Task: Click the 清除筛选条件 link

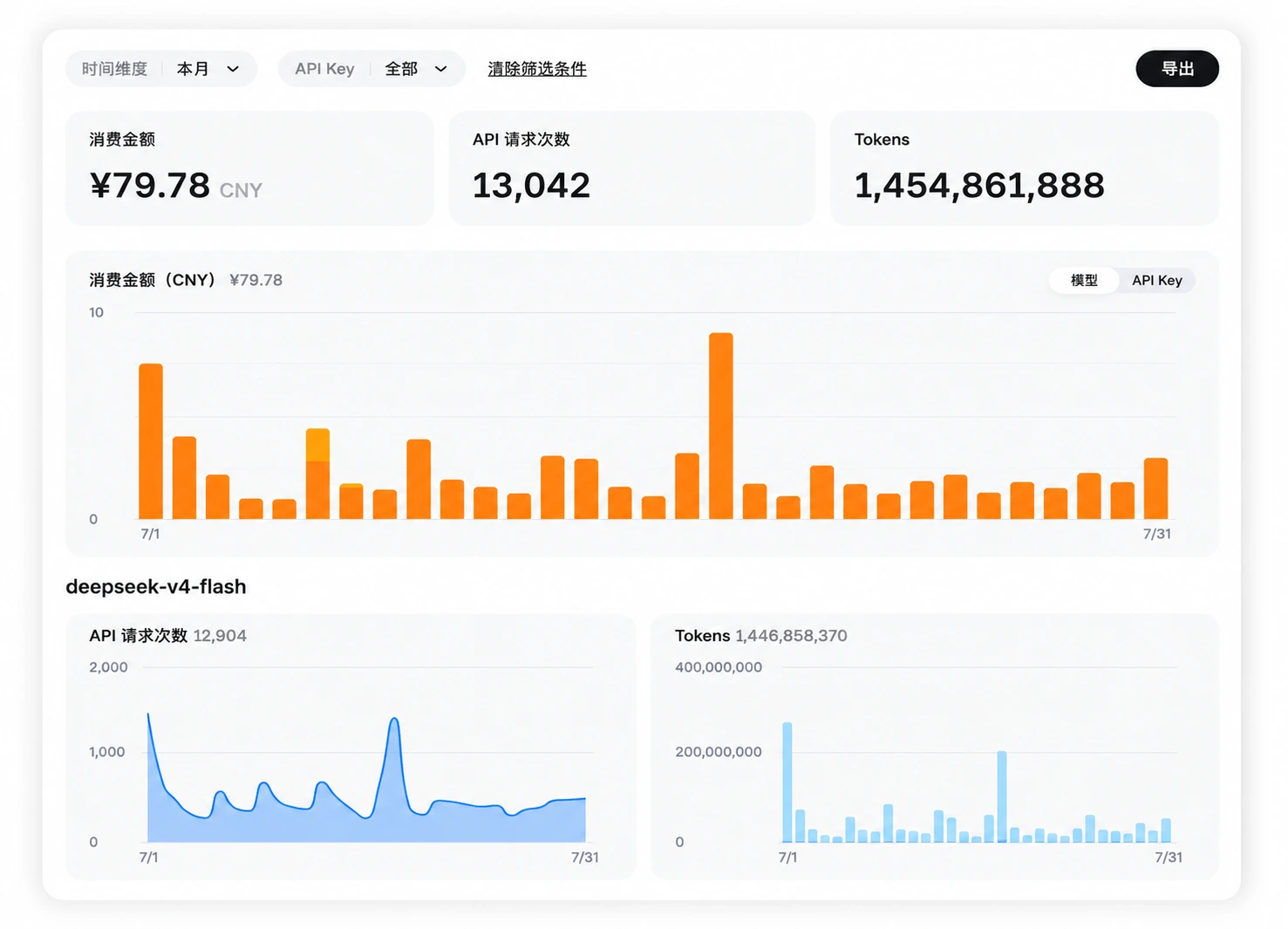Action: click(537, 69)
